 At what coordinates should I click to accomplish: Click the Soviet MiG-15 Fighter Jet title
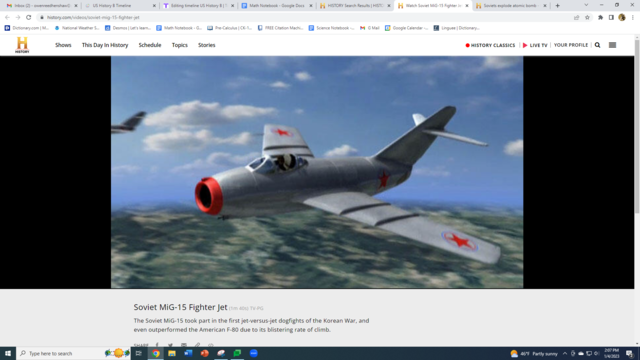[180, 307]
